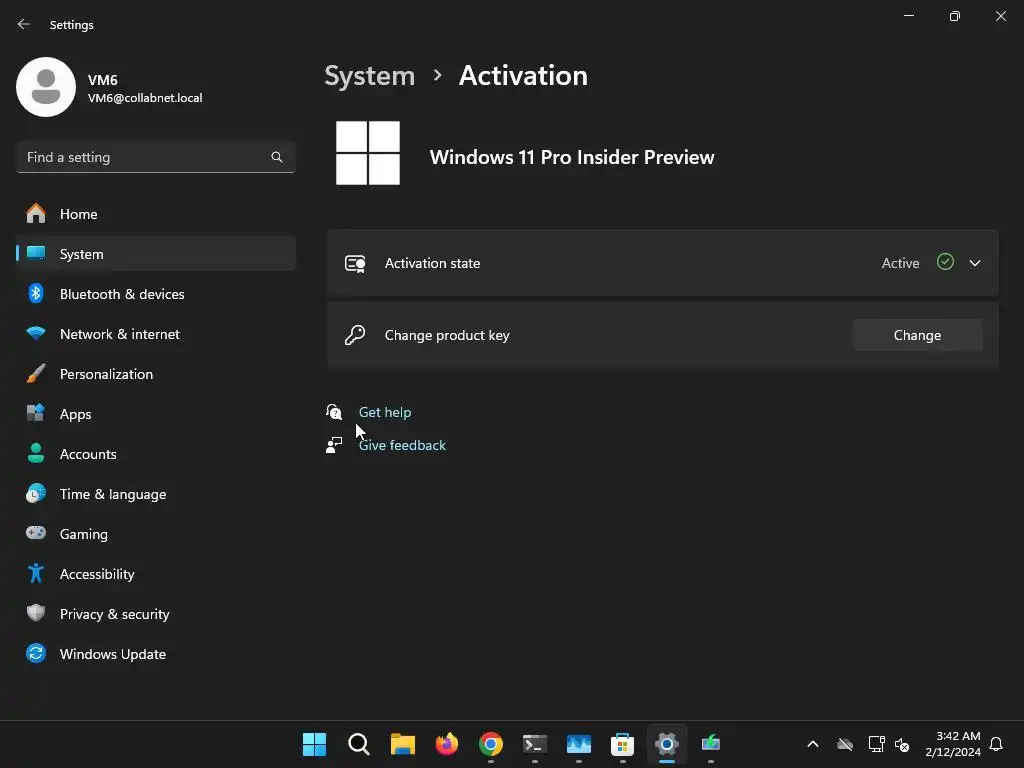Focus the Find a setting search box

coord(155,157)
